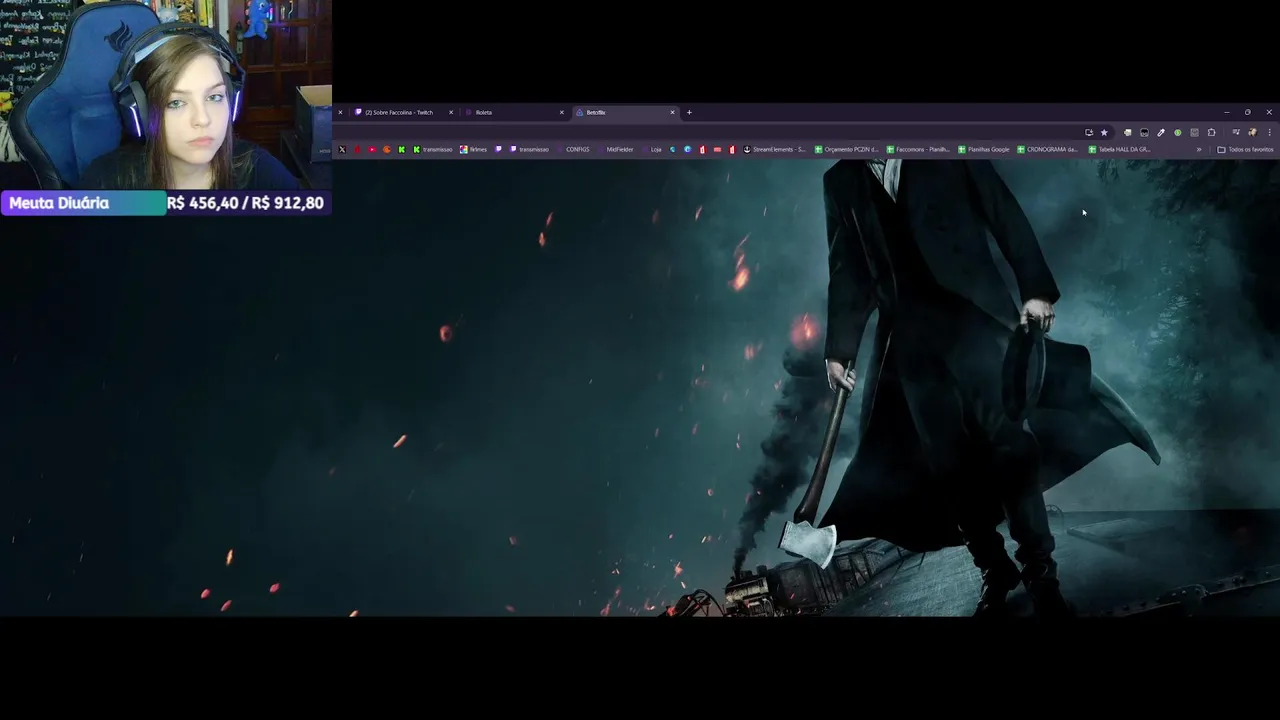The height and width of the screenshot is (720, 1280).
Task: Click the streamer webcam feed
Action: point(166,95)
